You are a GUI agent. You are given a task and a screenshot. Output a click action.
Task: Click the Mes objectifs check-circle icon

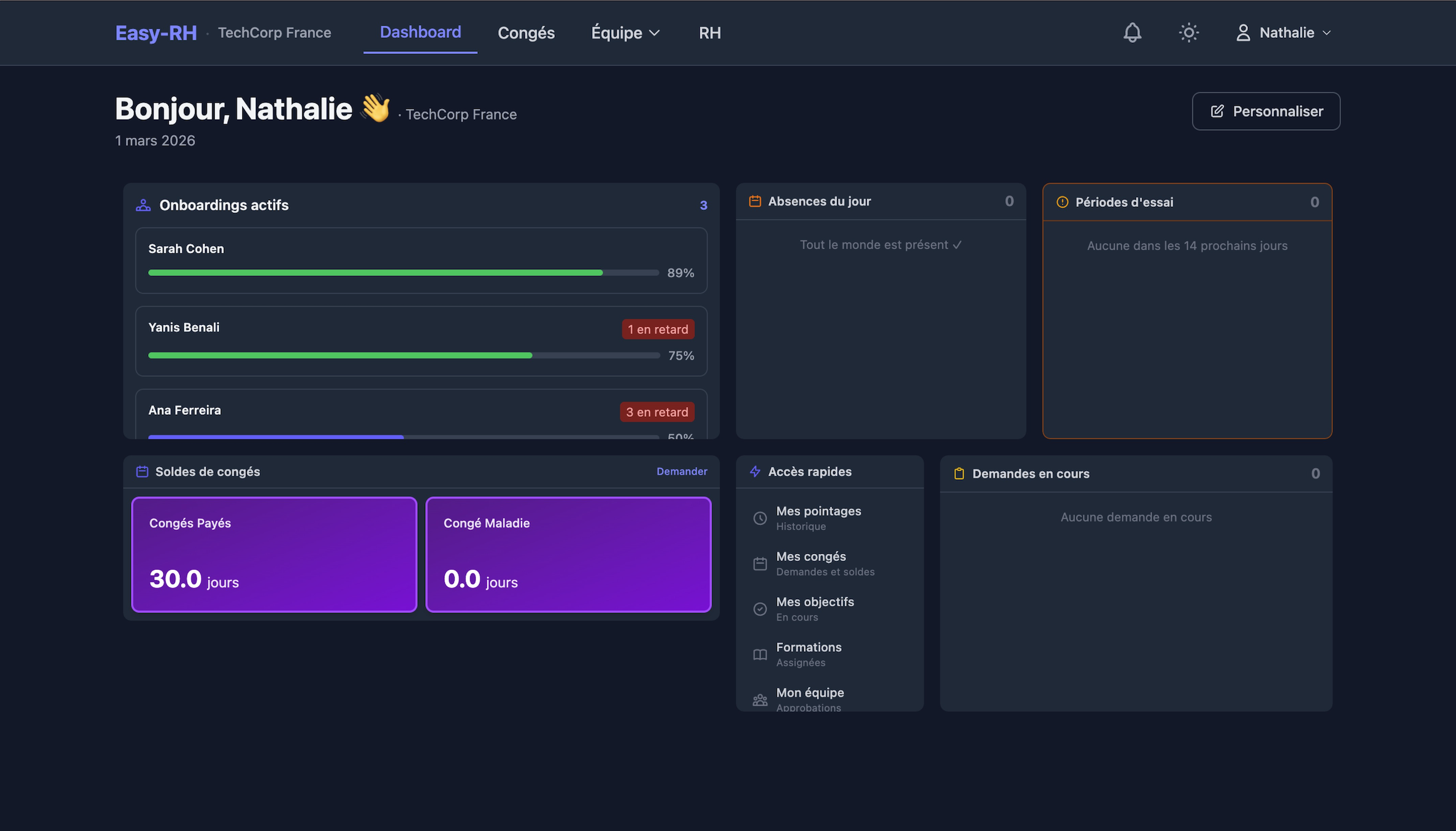[x=760, y=609]
